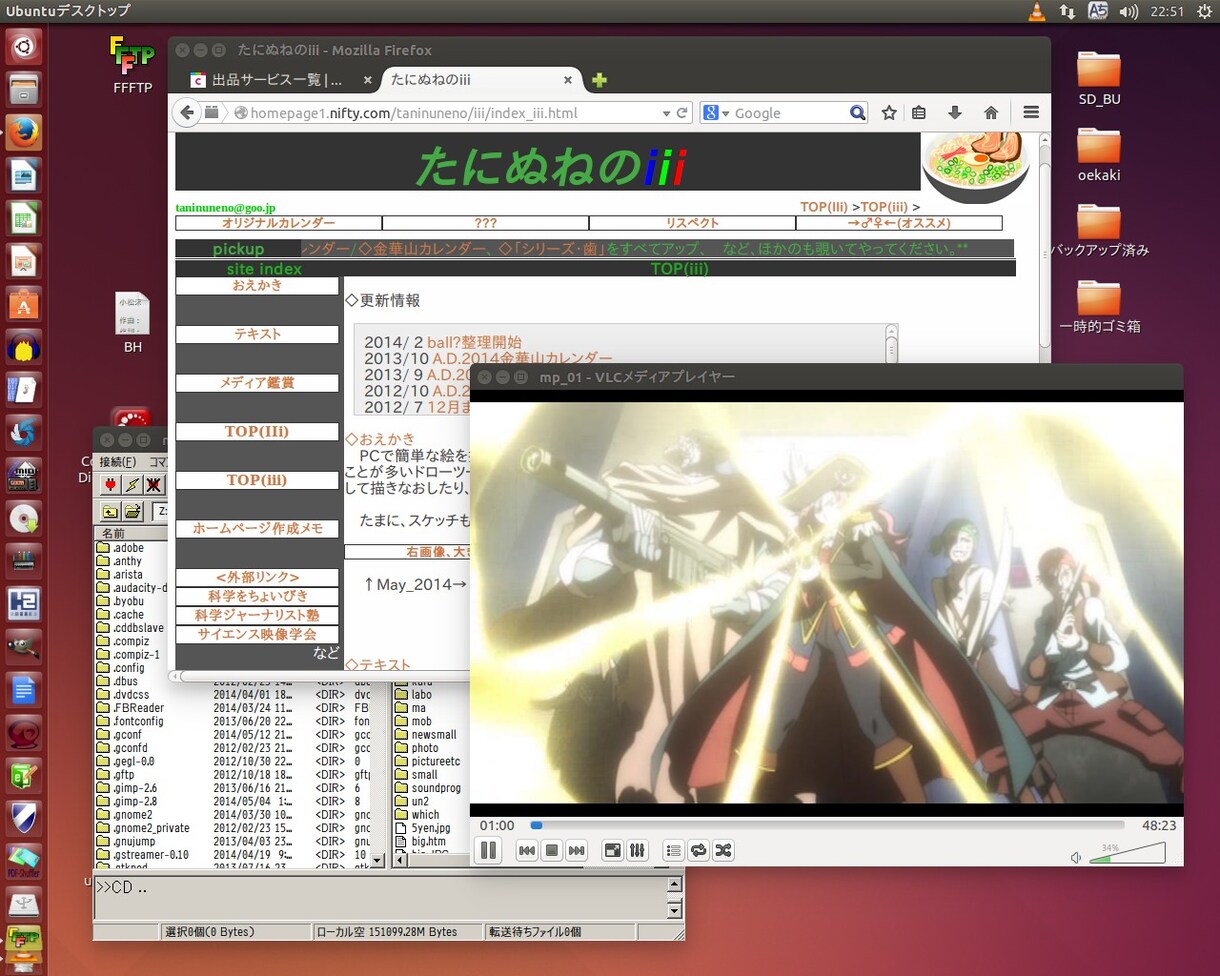Open the ??? navigation link
The image size is (1220, 976).
(485, 223)
